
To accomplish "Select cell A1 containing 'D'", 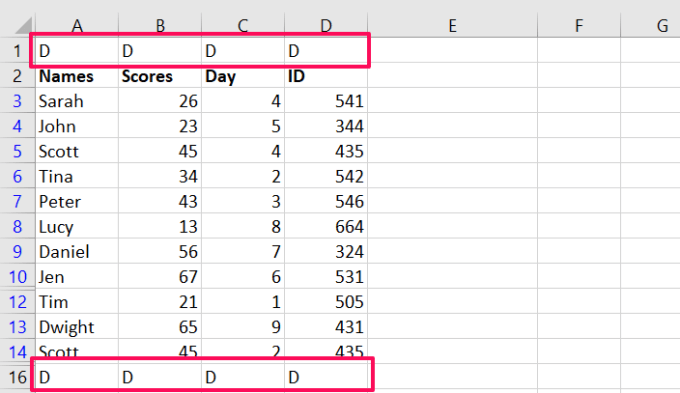I will (77, 51).
